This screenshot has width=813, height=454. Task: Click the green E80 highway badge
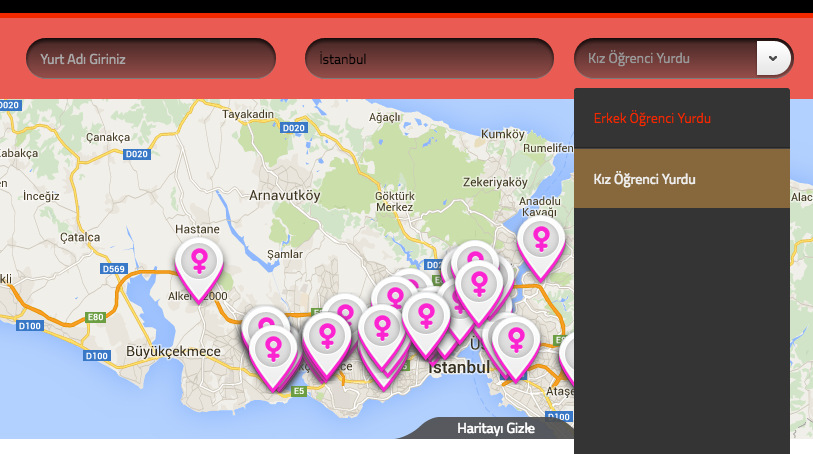[x=95, y=317]
